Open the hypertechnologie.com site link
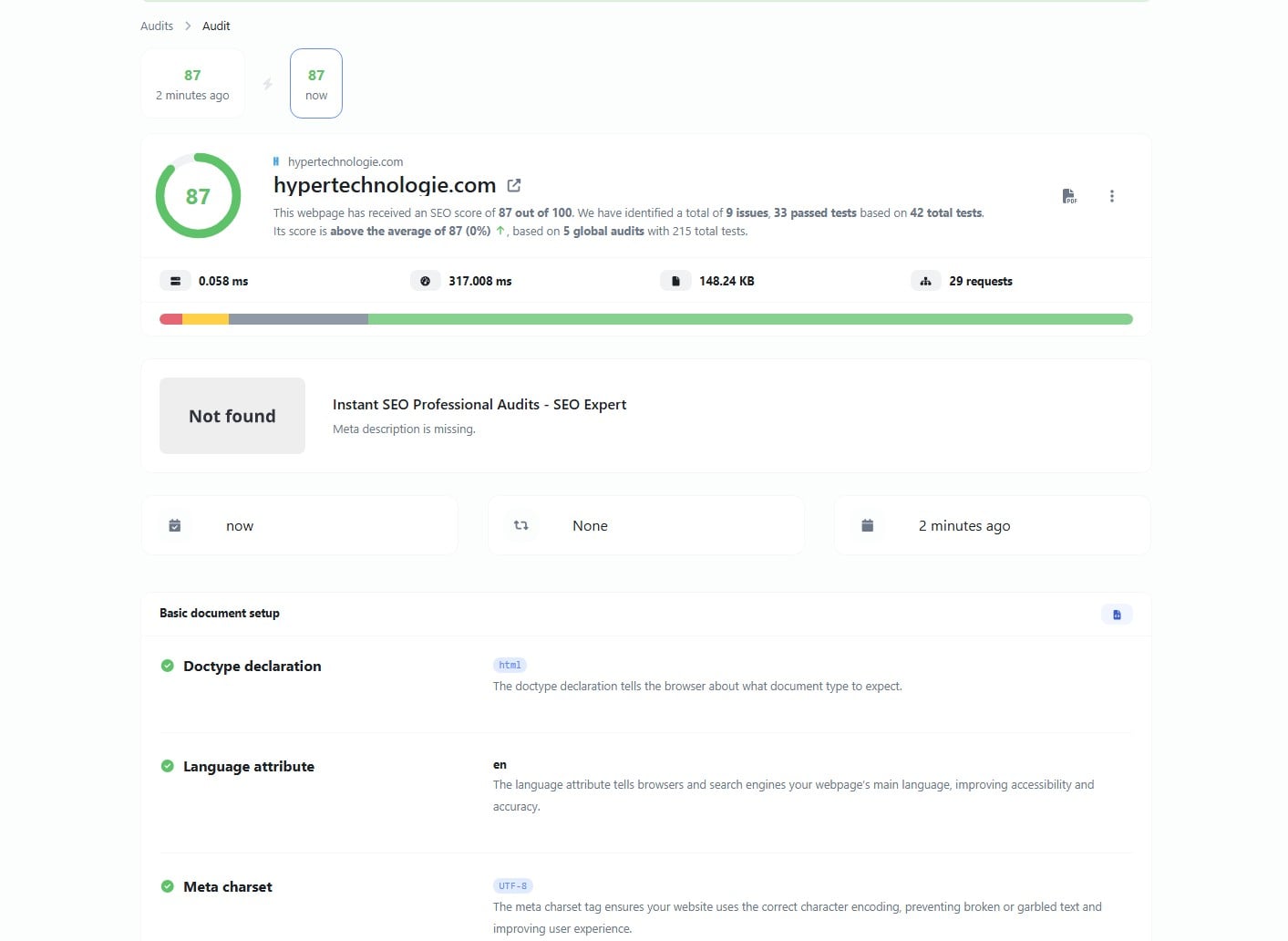This screenshot has width=1288, height=941. 345,161
